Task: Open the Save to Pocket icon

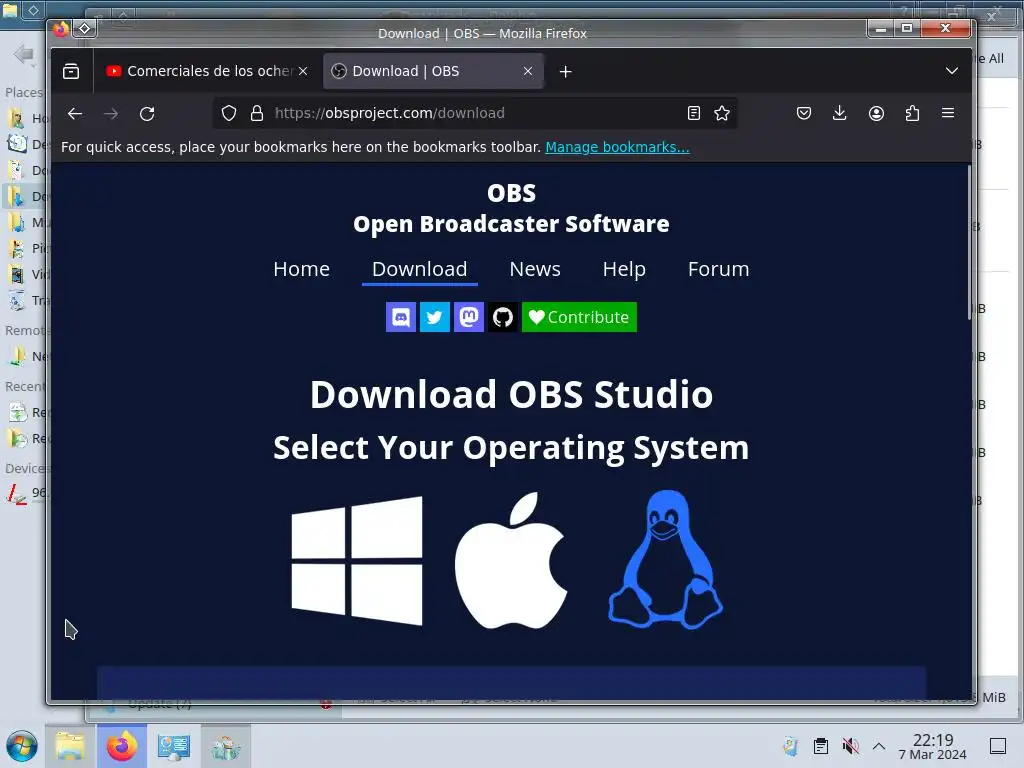Action: (804, 114)
